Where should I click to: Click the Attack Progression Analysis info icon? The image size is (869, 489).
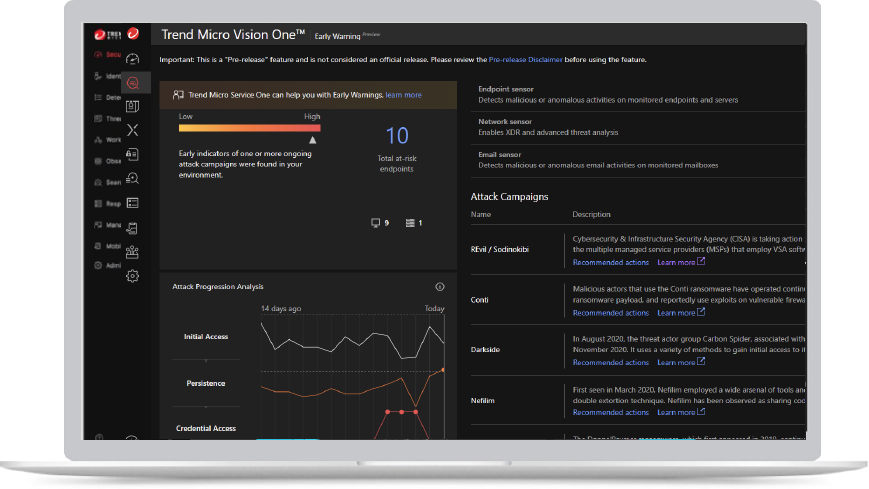[439, 287]
